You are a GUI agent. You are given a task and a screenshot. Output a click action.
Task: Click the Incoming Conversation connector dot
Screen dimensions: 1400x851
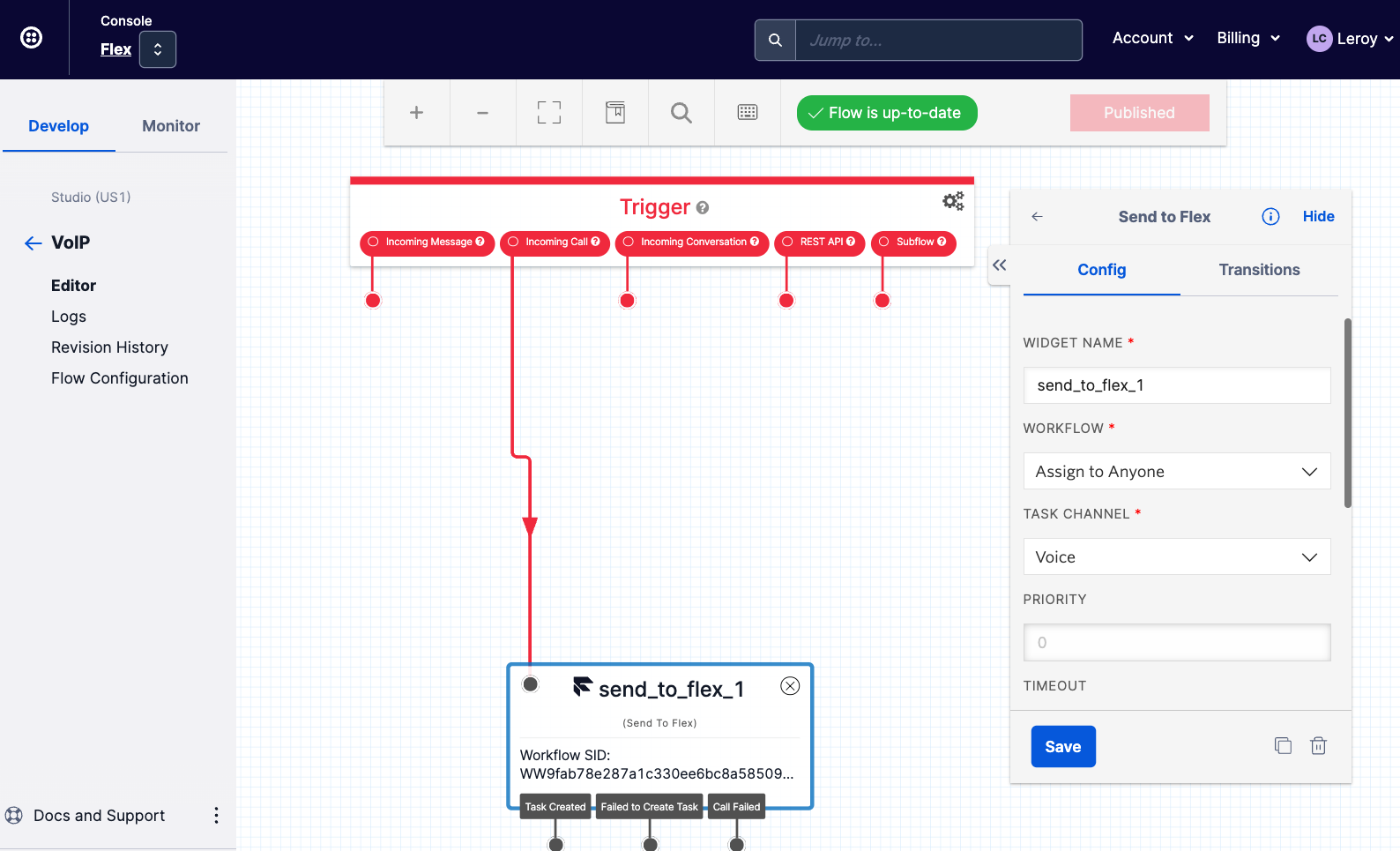[628, 301]
